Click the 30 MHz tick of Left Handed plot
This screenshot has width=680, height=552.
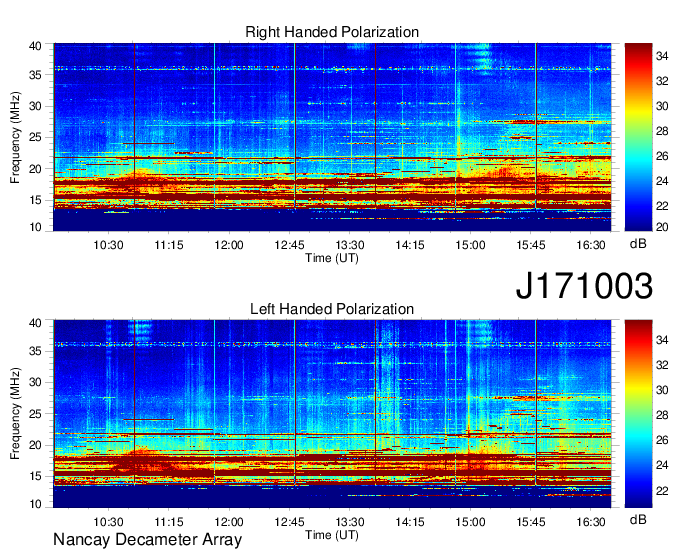click(x=35, y=382)
